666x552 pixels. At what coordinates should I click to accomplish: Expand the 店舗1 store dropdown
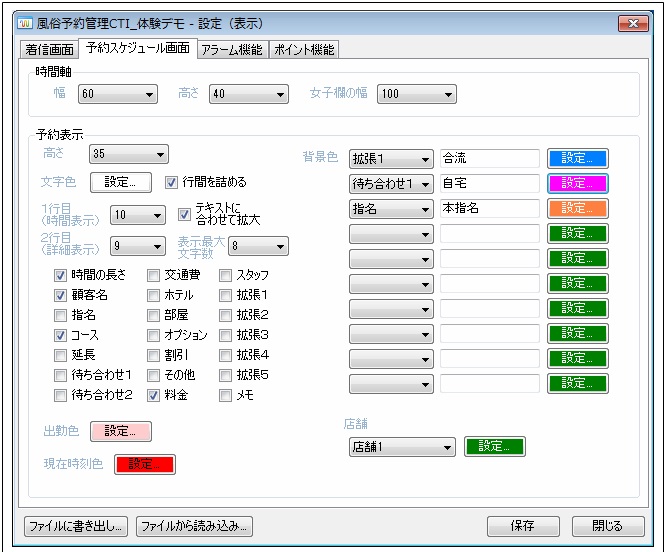coord(402,446)
